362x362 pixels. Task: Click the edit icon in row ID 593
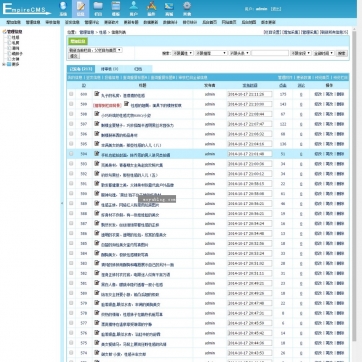97,164
